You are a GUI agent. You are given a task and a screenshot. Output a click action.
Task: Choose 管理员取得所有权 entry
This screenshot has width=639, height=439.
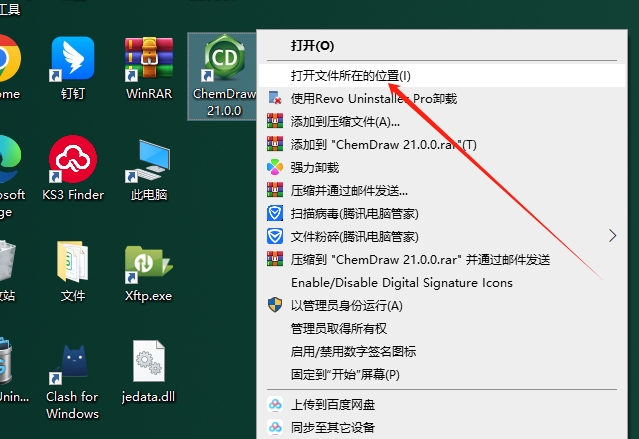[442, 329]
